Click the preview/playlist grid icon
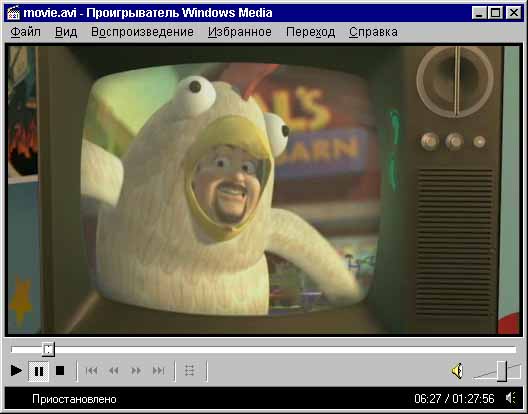Image resolution: width=528 pixels, height=414 pixels. coord(190,371)
